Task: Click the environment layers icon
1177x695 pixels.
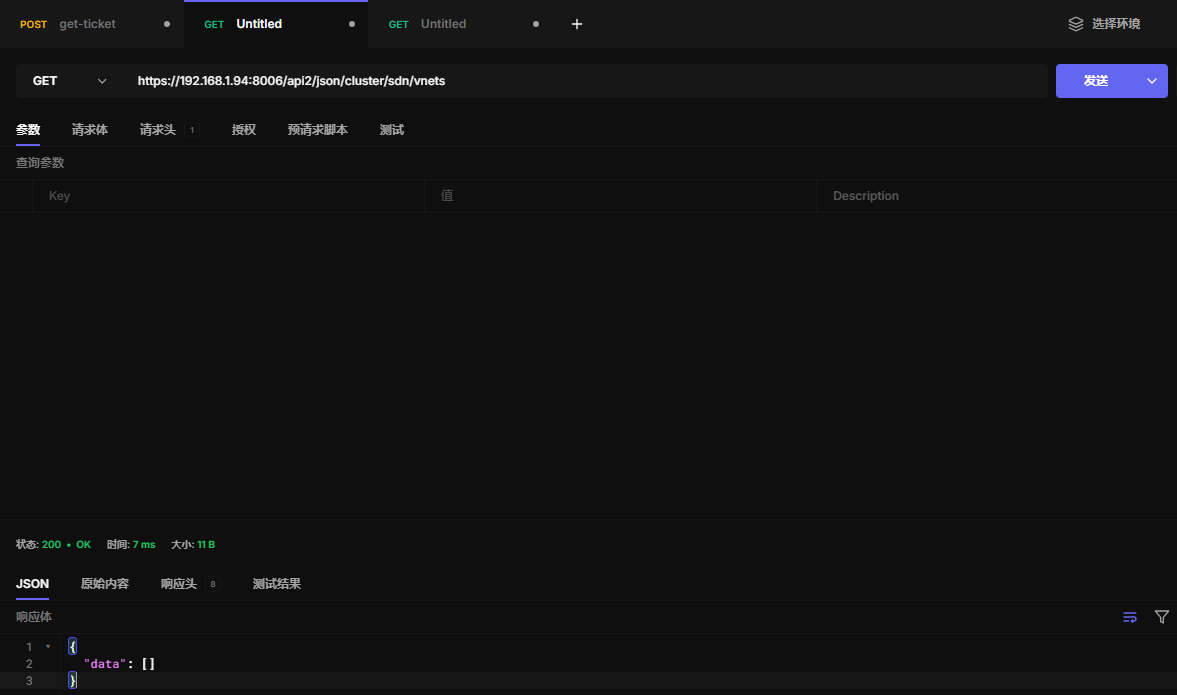Action: (x=1076, y=24)
